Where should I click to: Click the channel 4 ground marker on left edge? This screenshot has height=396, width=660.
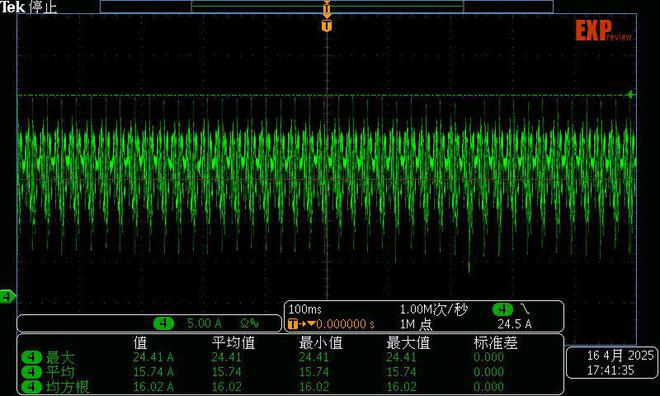pyautogui.click(x=7, y=297)
